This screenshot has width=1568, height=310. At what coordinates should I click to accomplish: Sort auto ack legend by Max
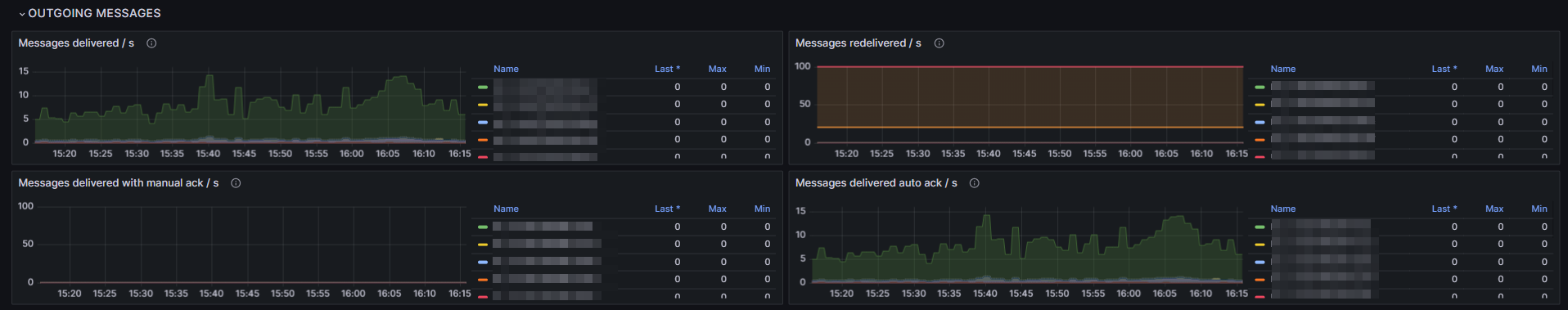coord(1494,209)
